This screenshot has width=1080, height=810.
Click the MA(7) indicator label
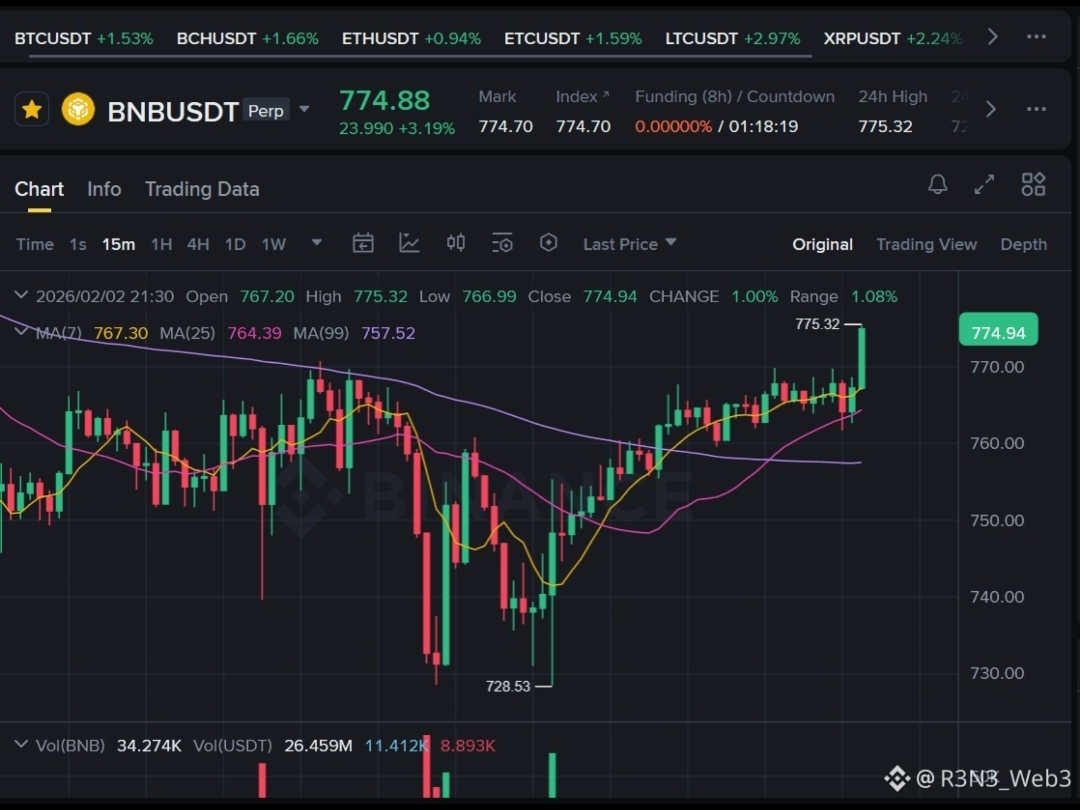pos(59,333)
